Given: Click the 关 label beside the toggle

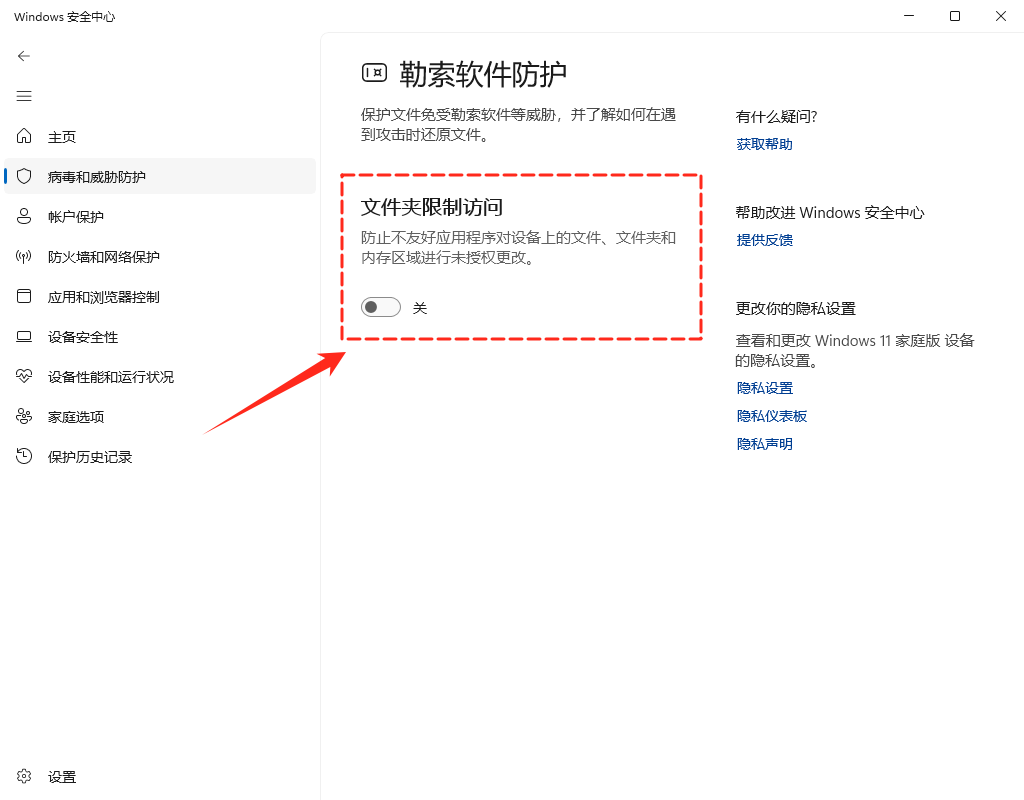Looking at the screenshot, I should tap(420, 308).
